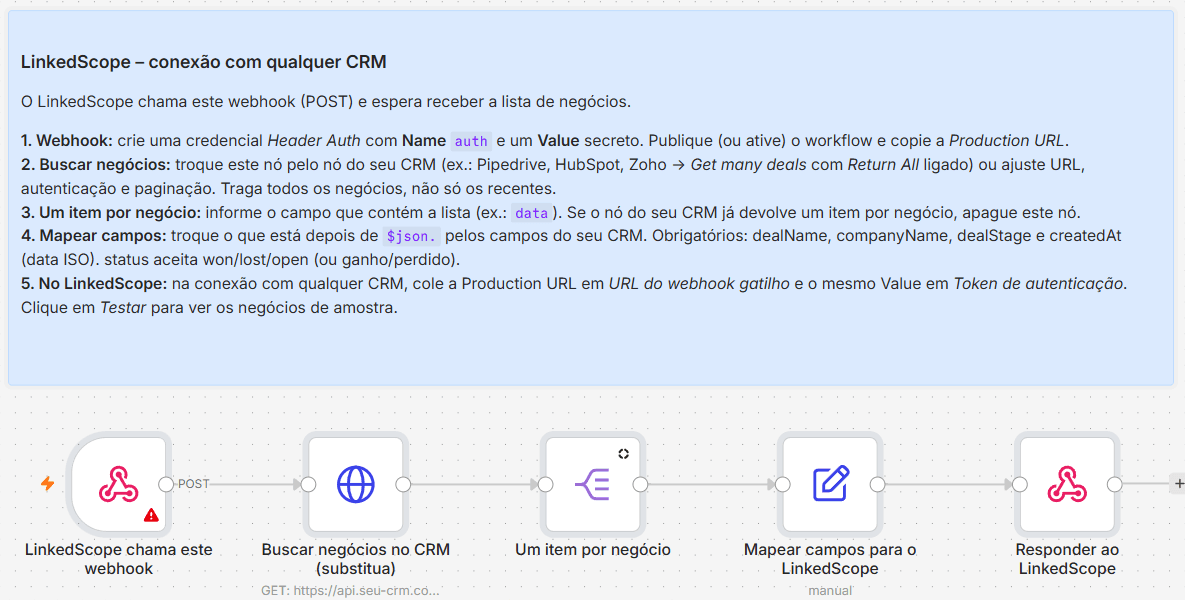The image size is (1185, 600).
Task: Click the sticky note title LinkedScope – conexão com qualquer CRM
Action: coord(203,62)
